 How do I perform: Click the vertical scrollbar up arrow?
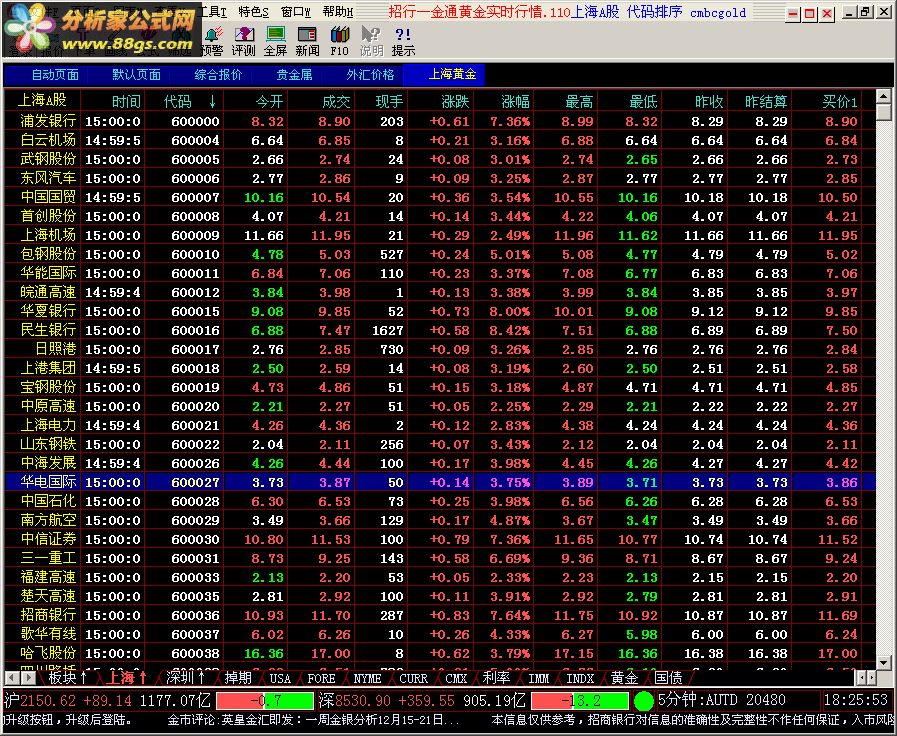[x=883, y=96]
